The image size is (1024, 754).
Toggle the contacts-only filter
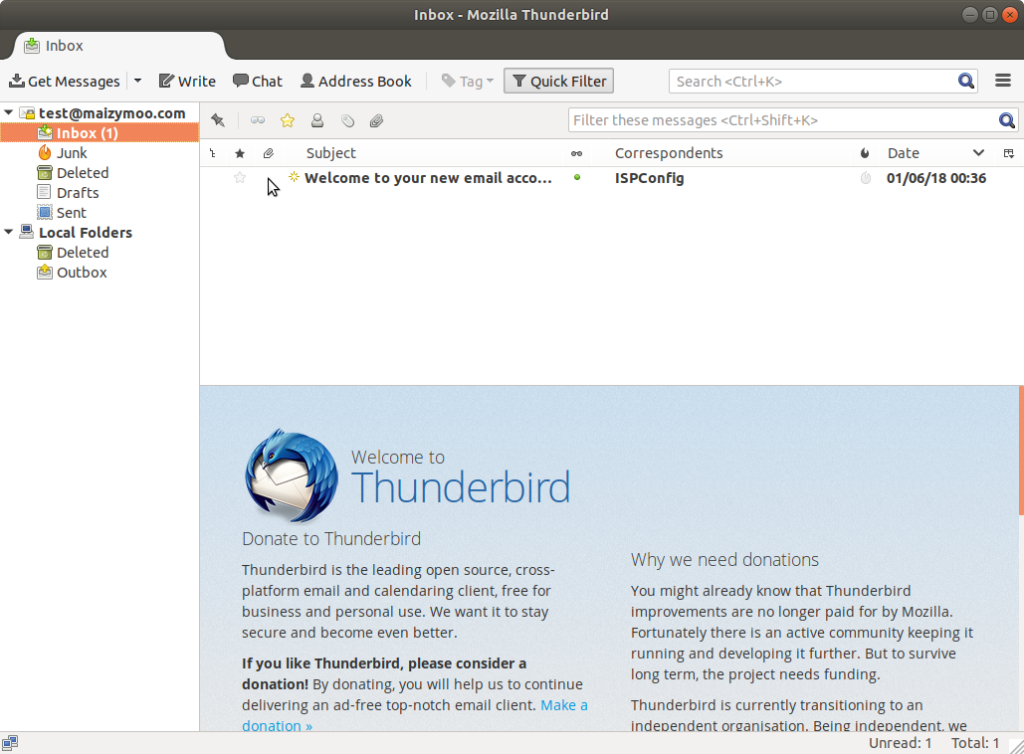pyautogui.click(x=317, y=120)
